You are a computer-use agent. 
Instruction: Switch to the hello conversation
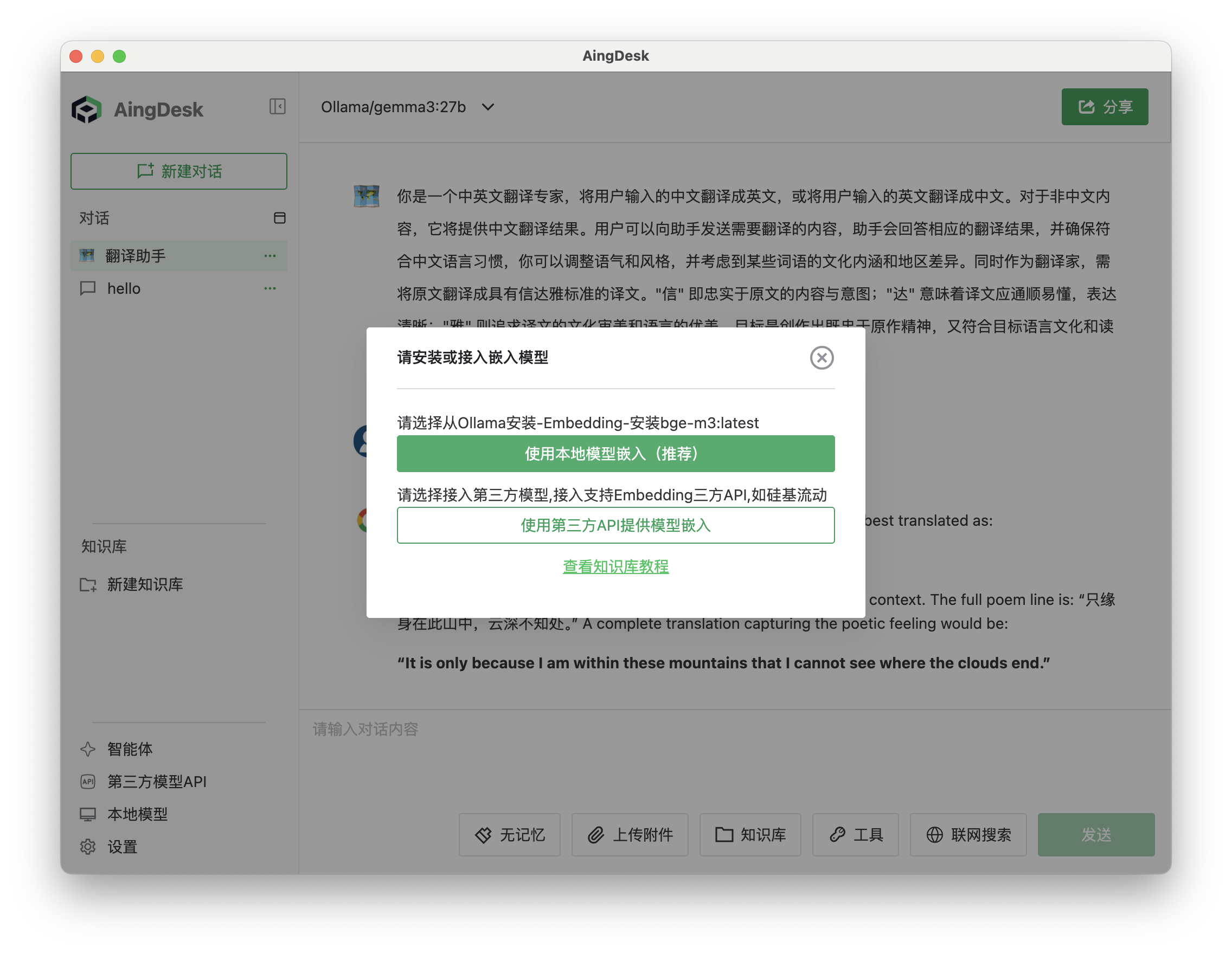(x=123, y=288)
